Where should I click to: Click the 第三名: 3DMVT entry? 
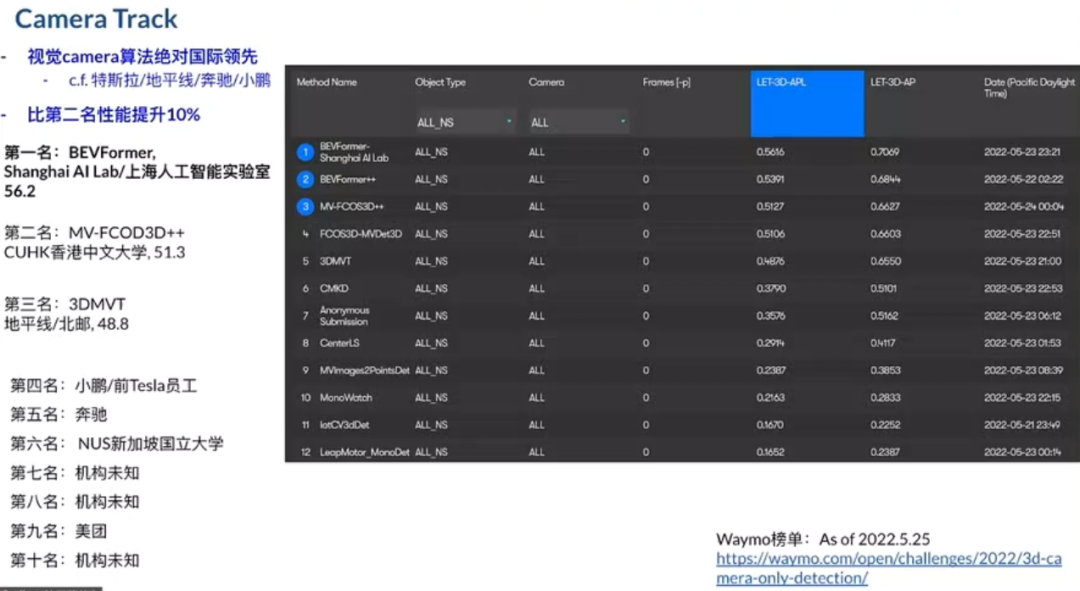[x=66, y=314]
